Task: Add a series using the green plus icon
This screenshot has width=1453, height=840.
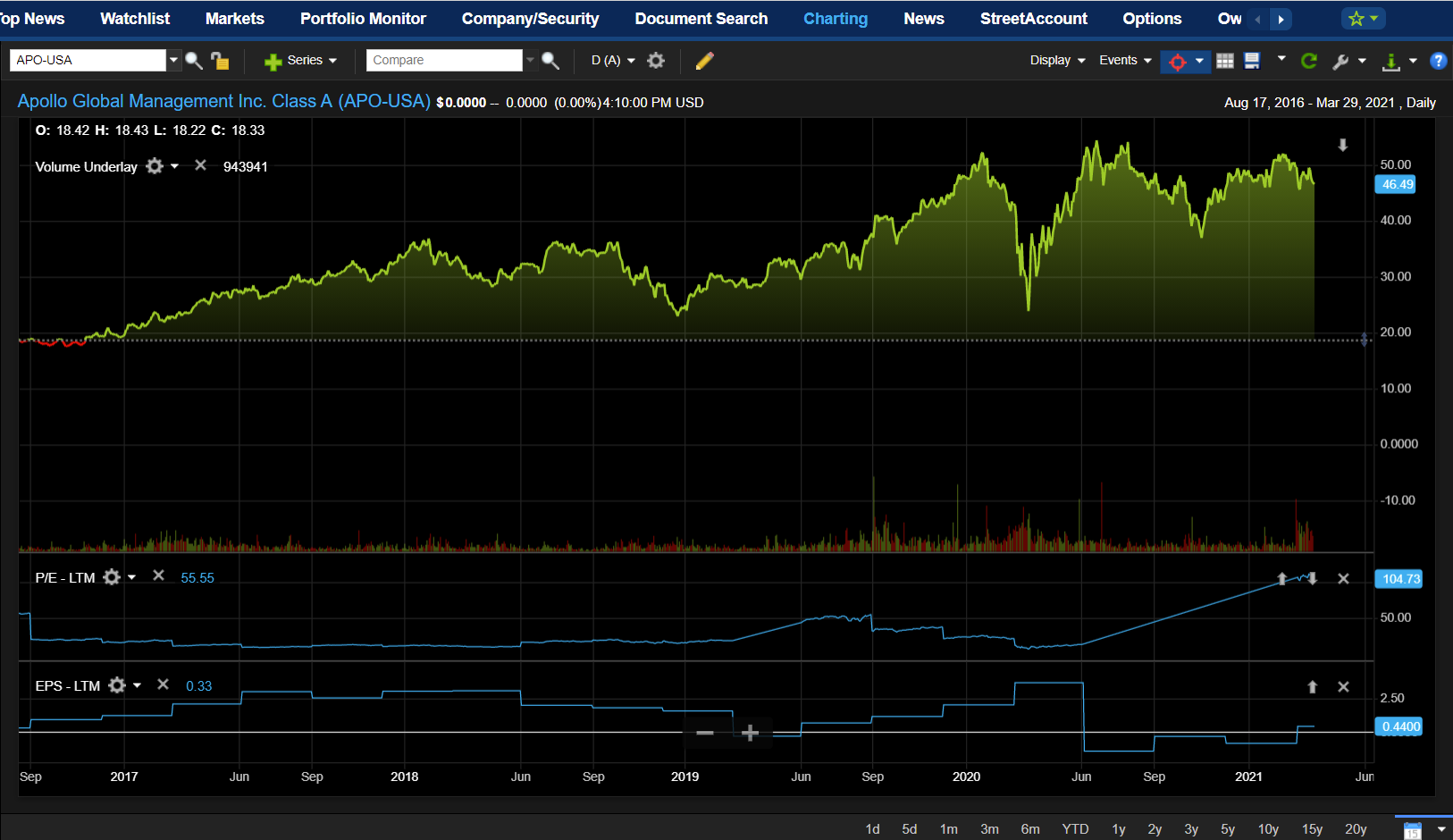Action: click(273, 61)
